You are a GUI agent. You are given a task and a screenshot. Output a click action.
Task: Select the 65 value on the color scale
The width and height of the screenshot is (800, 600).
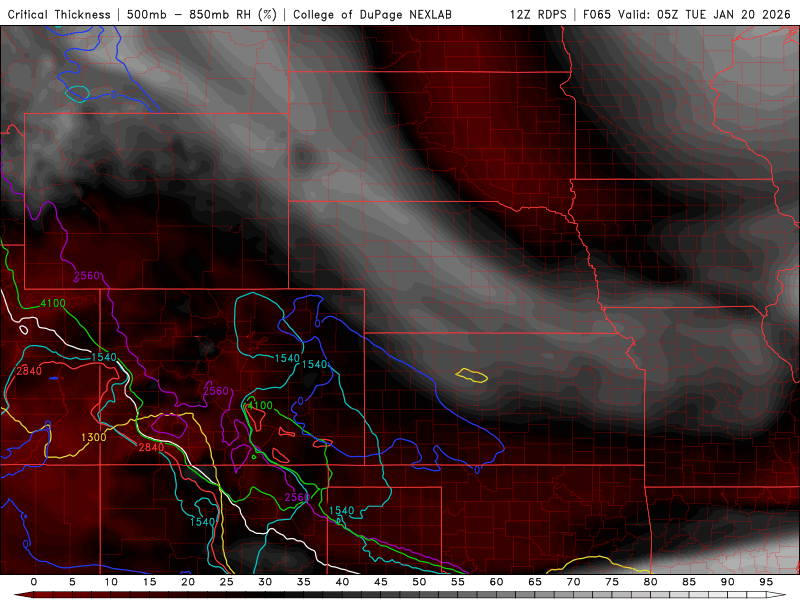535,582
